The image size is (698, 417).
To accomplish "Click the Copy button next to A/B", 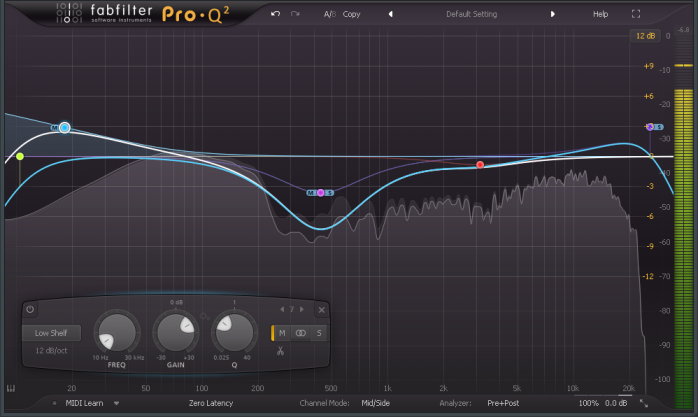I will click(352, 15).
